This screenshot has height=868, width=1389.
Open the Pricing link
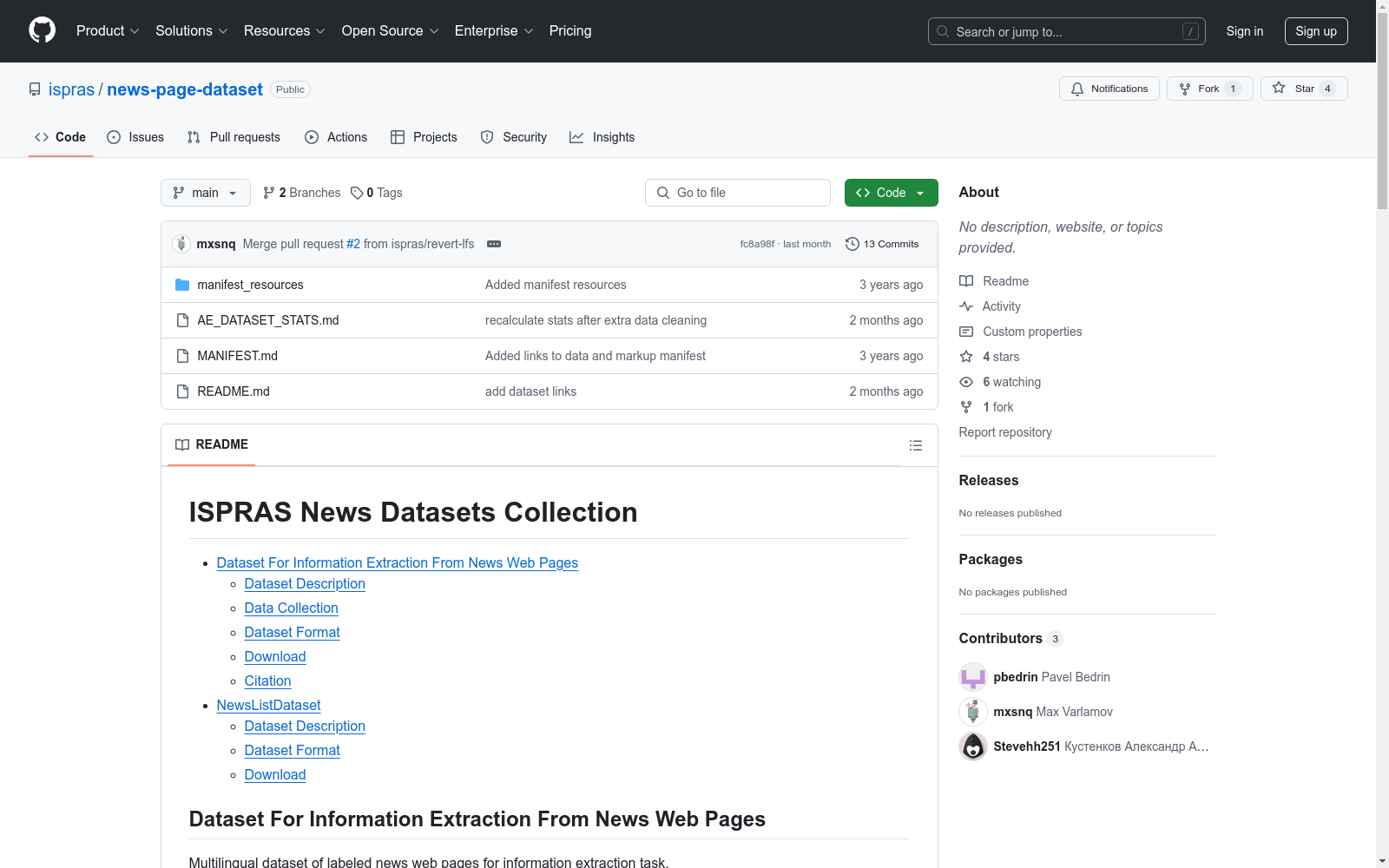coord(570,31)
